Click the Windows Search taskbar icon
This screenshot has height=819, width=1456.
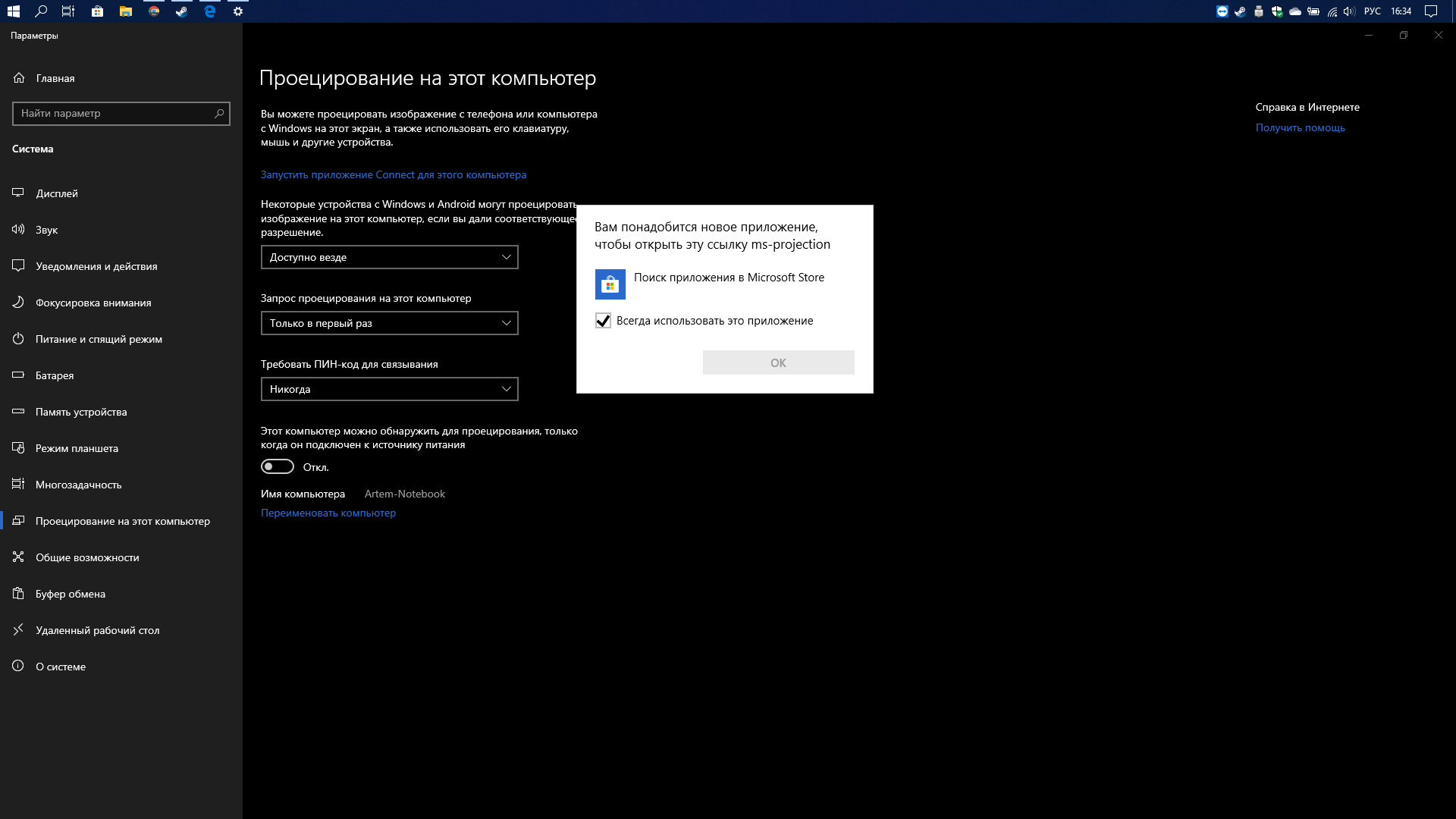pyautogui.click(x=41, y=11)
